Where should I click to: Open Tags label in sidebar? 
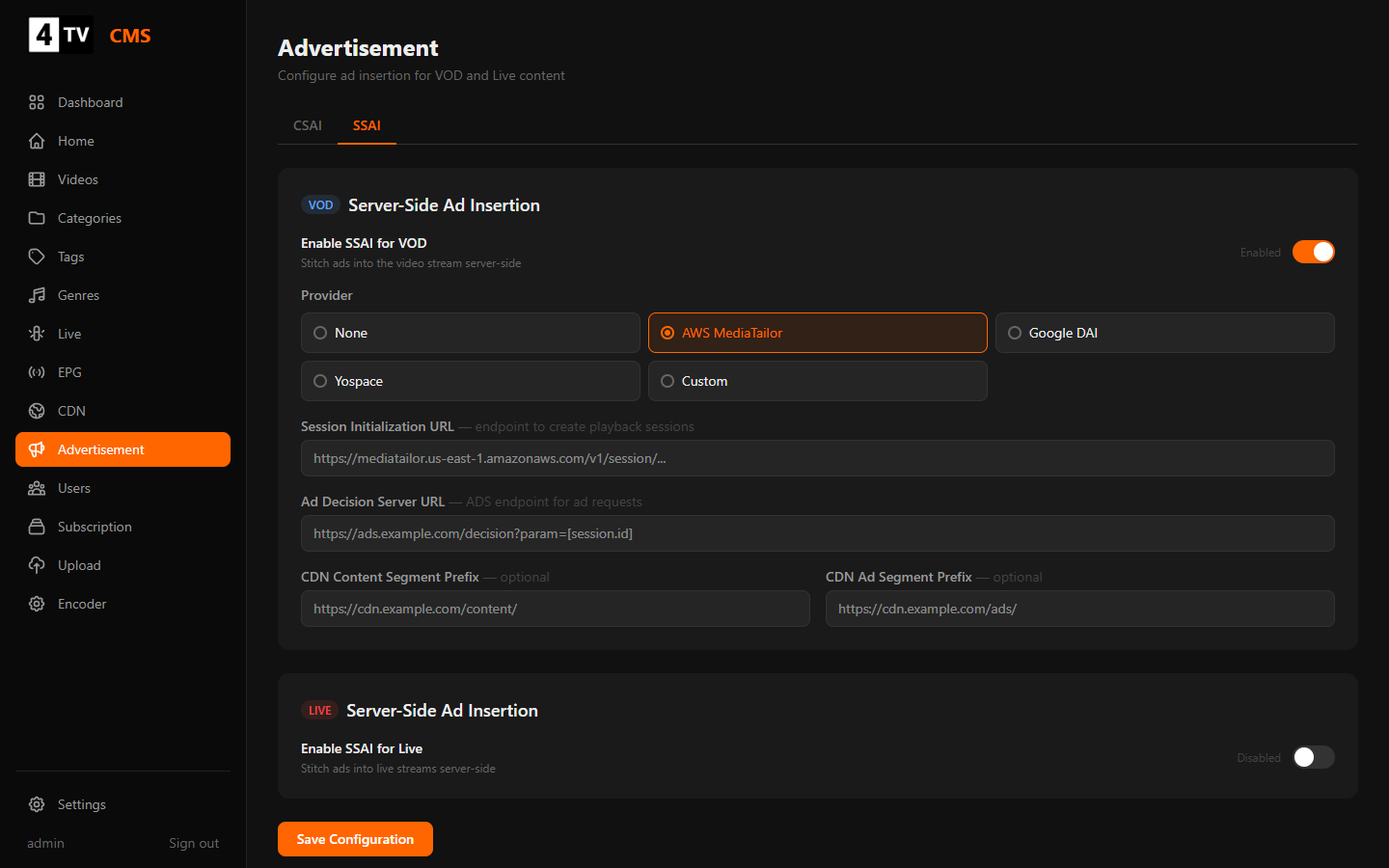click(70, 257)
